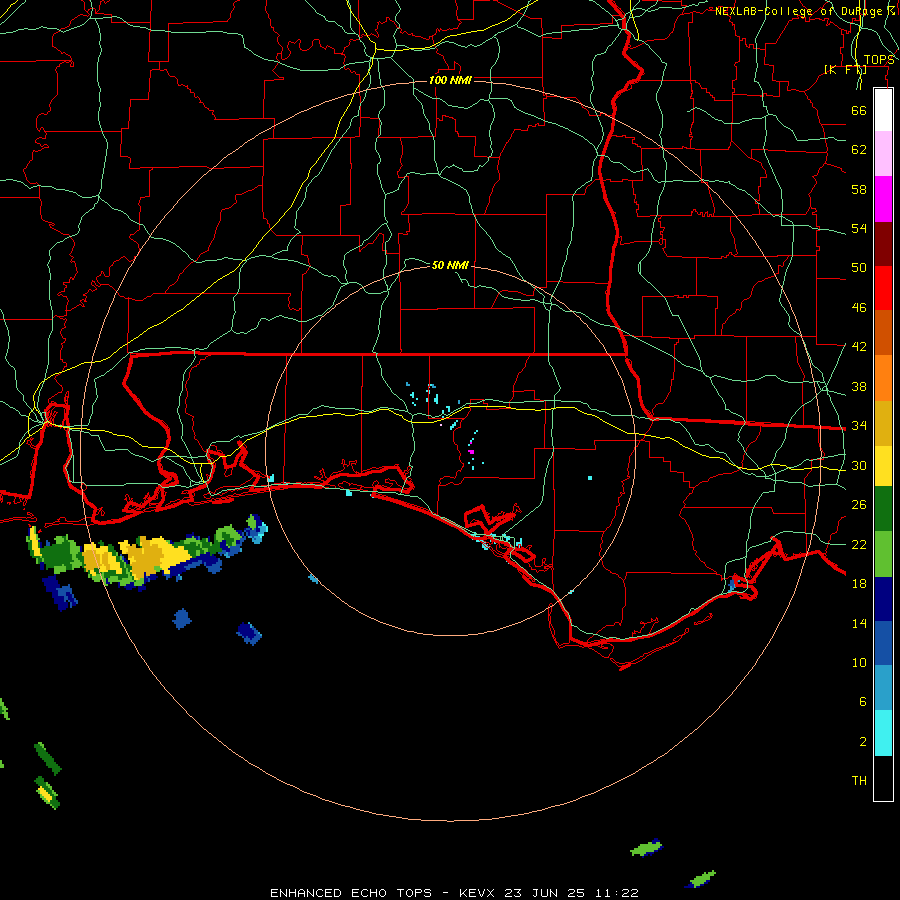Click the black TH legend swatch
Screen dimensions: 900x900
883,778
